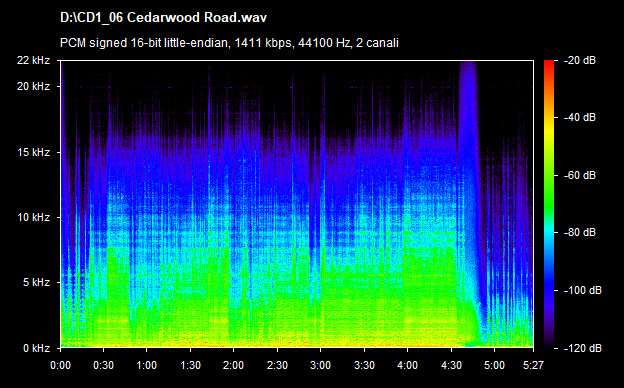Click the '-60 dB' legend label

580,175
